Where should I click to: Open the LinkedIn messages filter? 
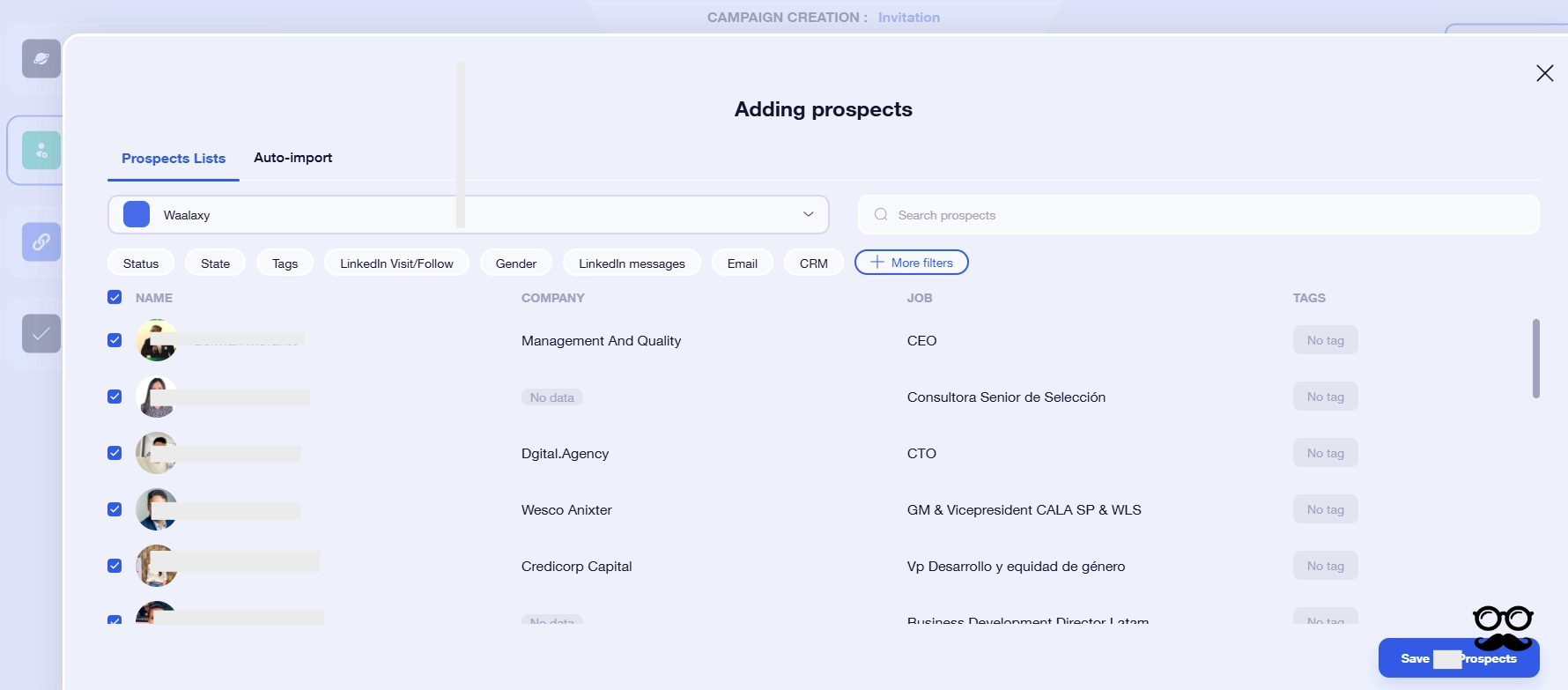point(632,263)
